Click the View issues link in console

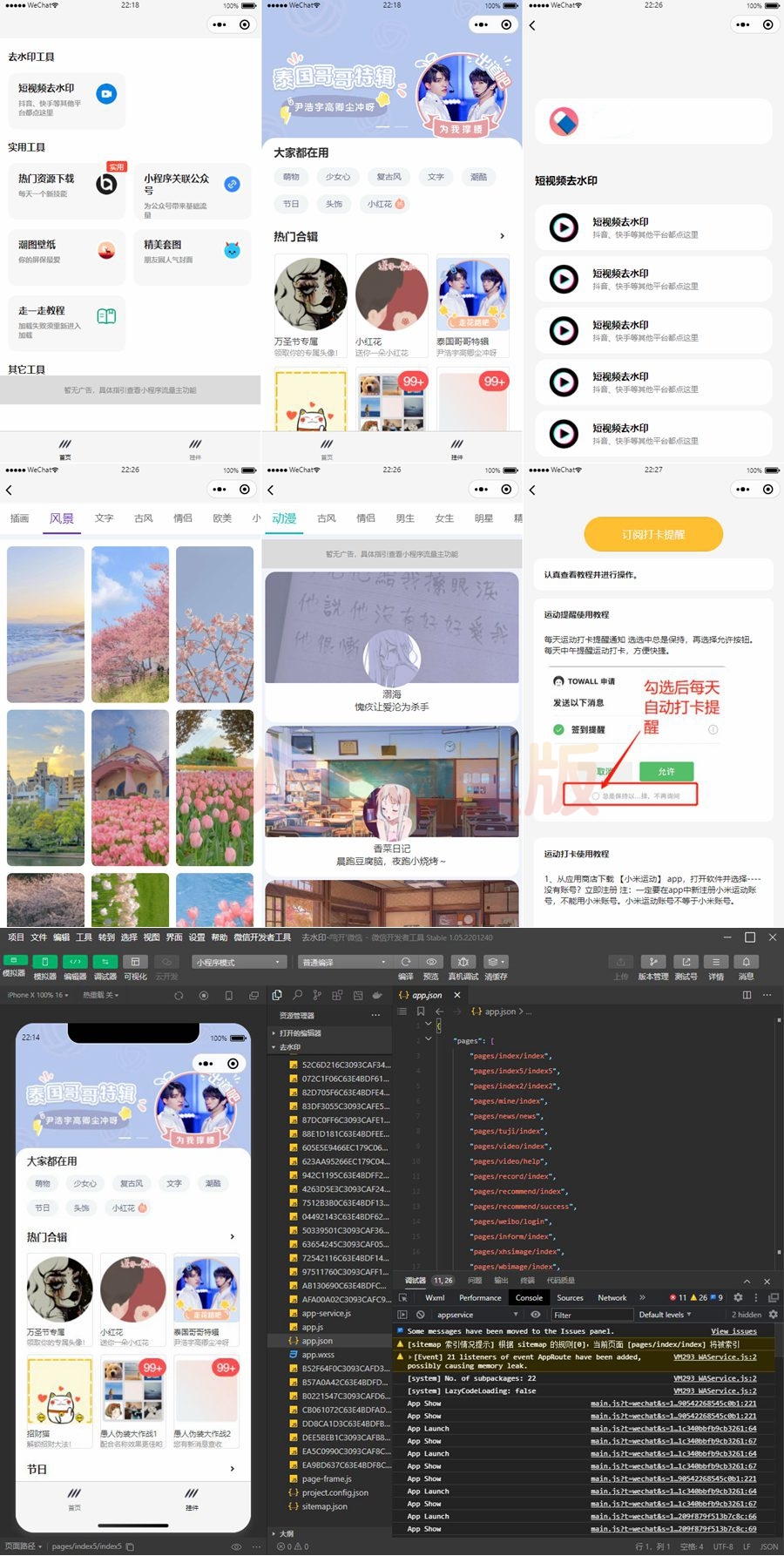coord(733,1331)
